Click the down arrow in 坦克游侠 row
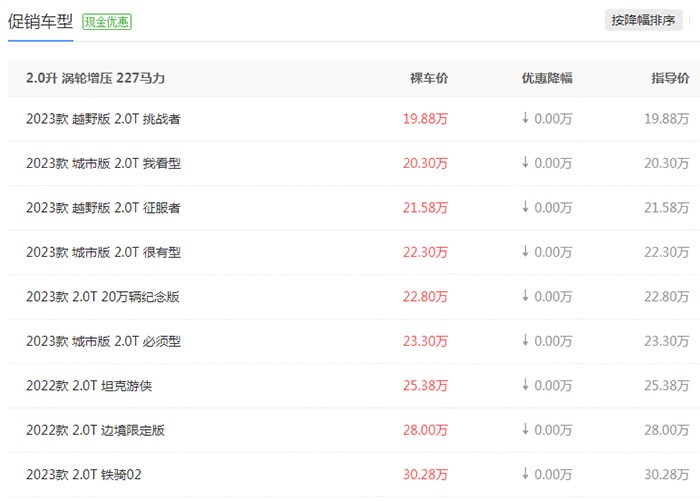 click(x=525, y=384)
